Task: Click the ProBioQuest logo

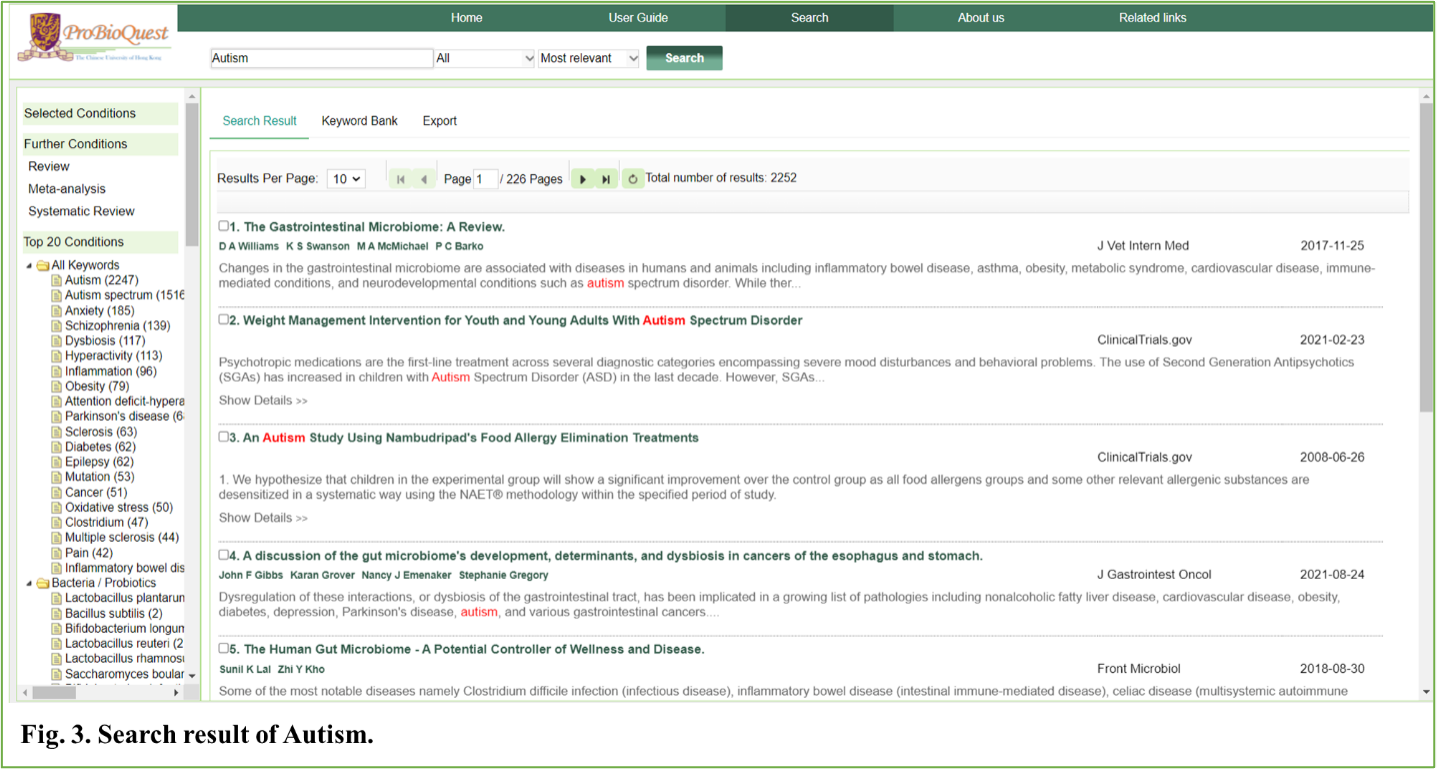Action: pos(93,39)
